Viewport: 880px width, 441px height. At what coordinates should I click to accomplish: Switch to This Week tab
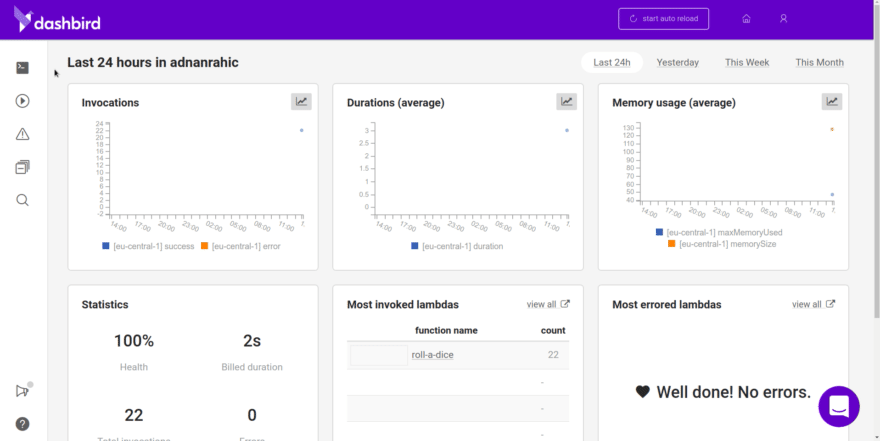point(747,62)
